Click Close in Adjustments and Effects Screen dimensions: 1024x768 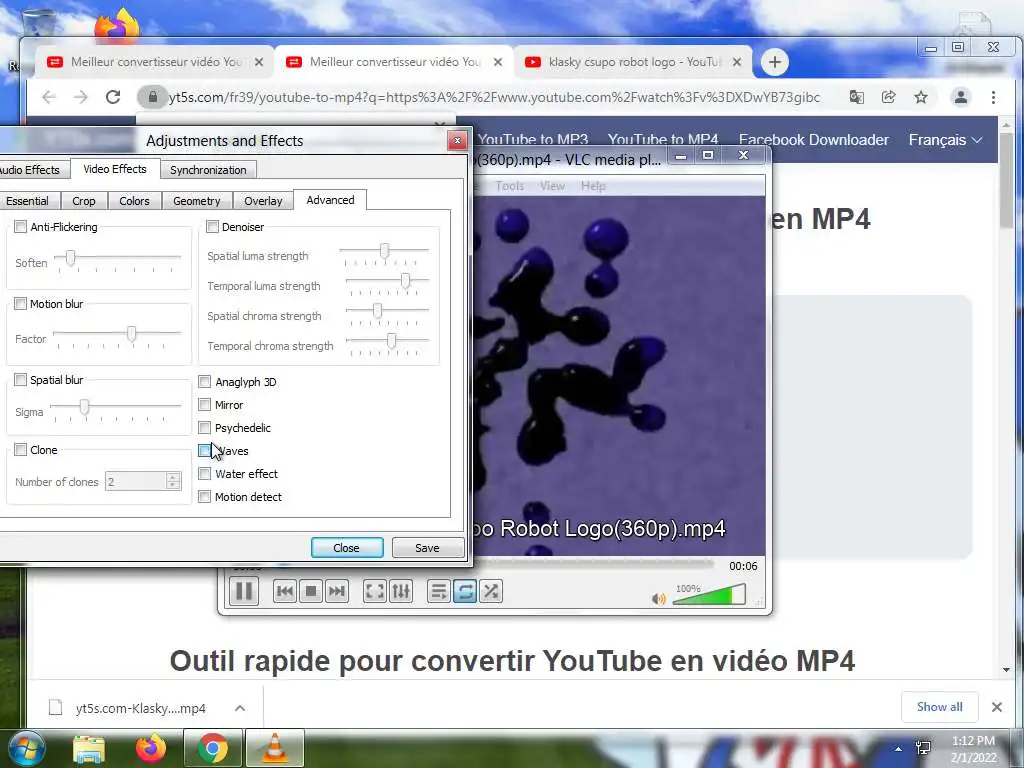coord(347,548)
